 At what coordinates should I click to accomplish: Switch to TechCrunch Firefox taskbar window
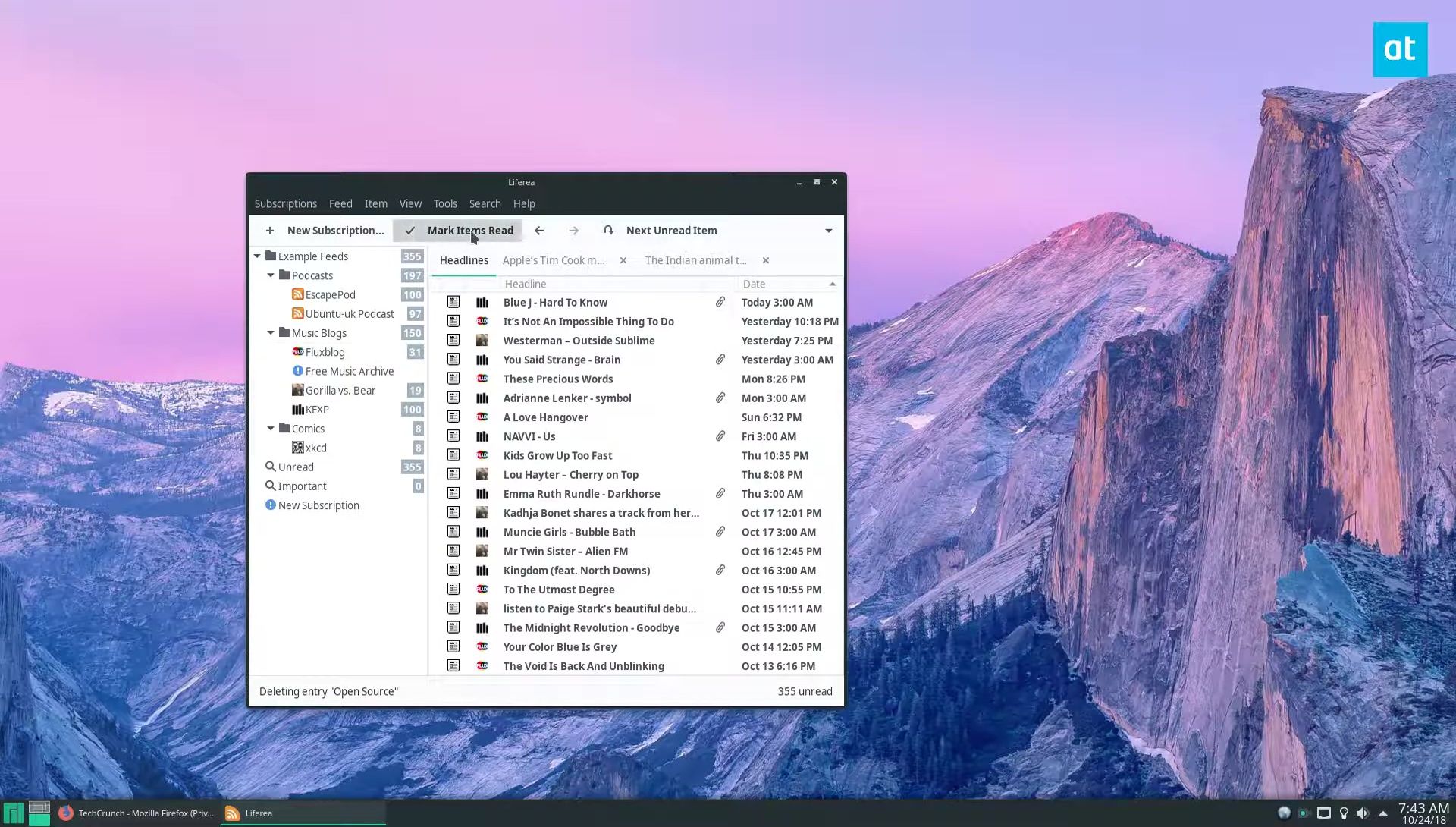pyautogui.click(x=137, y=813)
